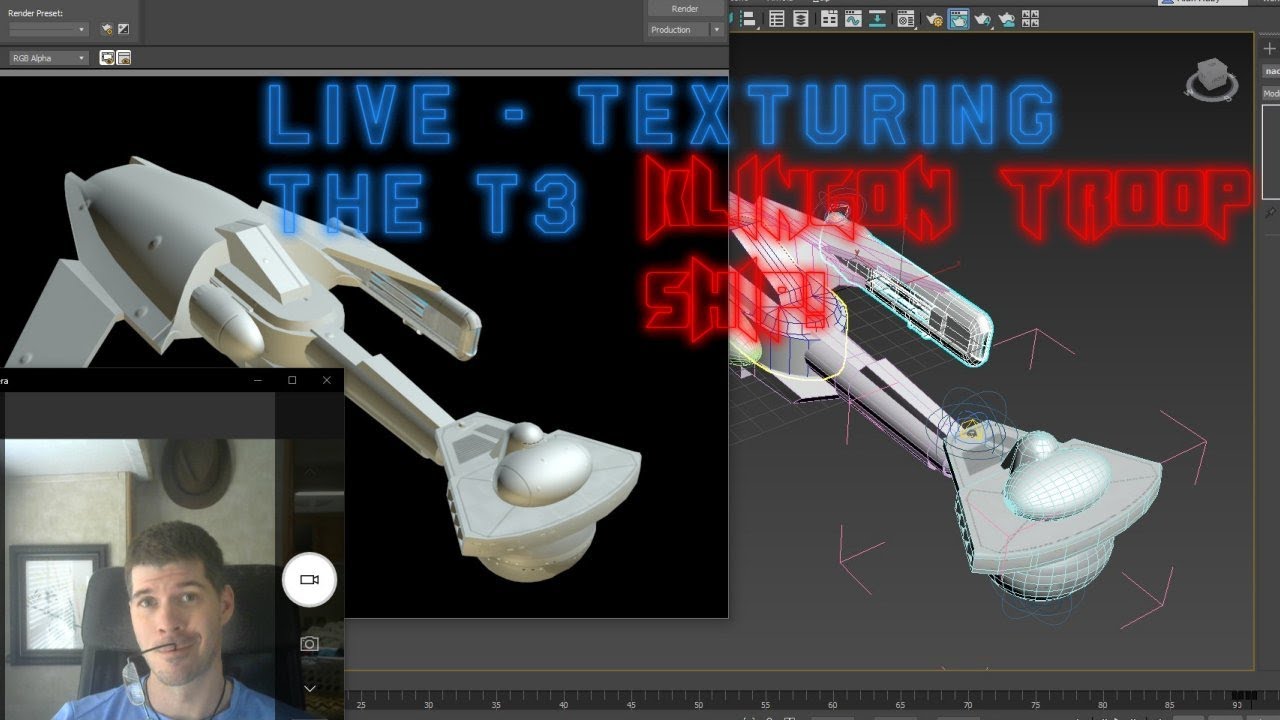Open the Scene Explorer icon in the main toolbar

click(x=777, y=18)
